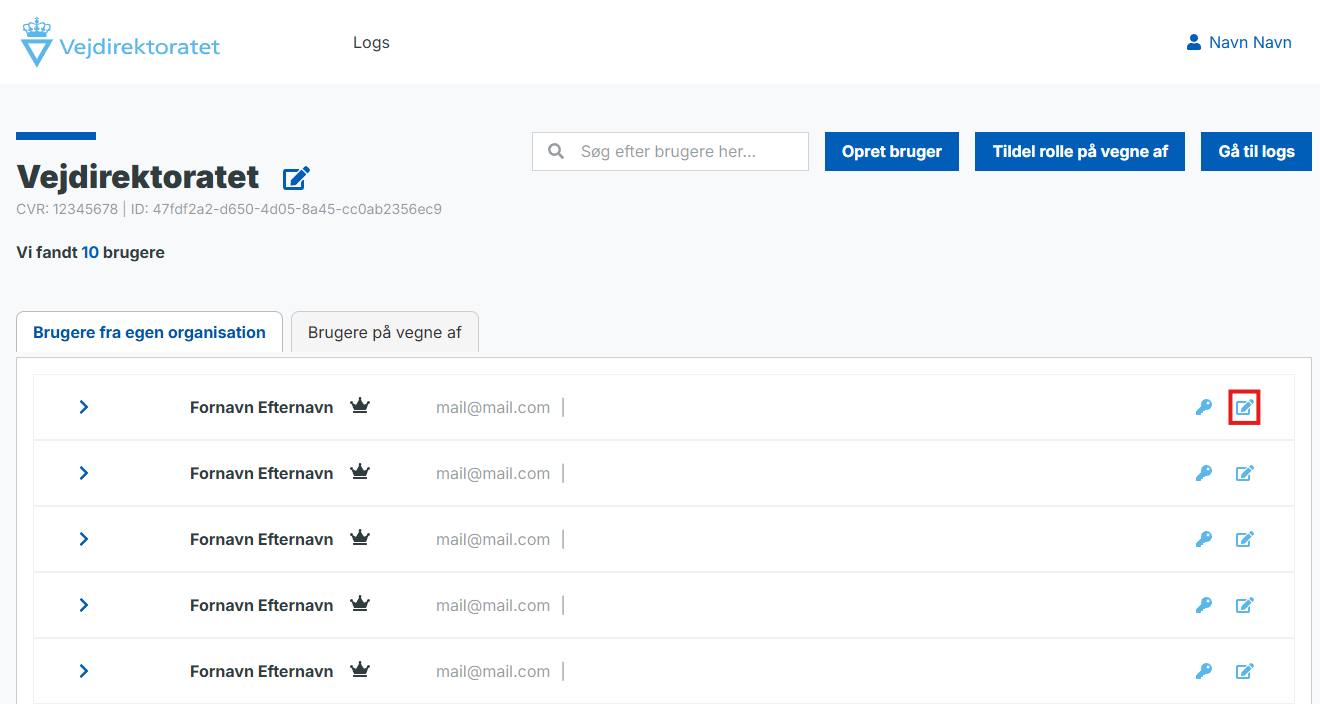The height and width of the screenshot is (704, 1320).
Task: Expand the fourth user row chevron
Action: tap(84, 605)
